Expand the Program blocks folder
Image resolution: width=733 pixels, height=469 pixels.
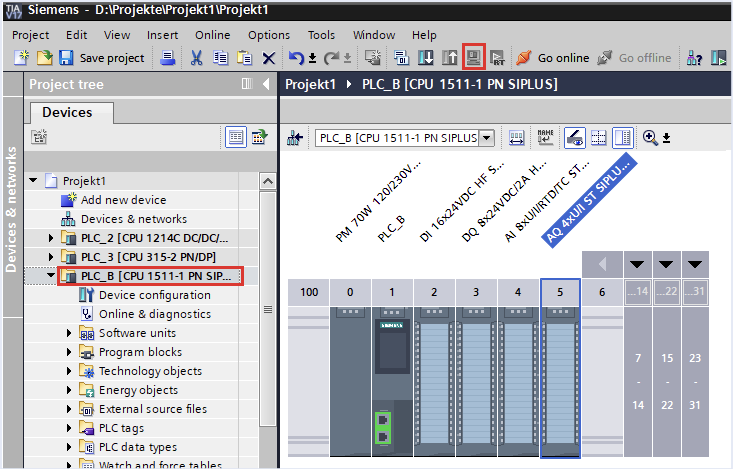point(70,352)
